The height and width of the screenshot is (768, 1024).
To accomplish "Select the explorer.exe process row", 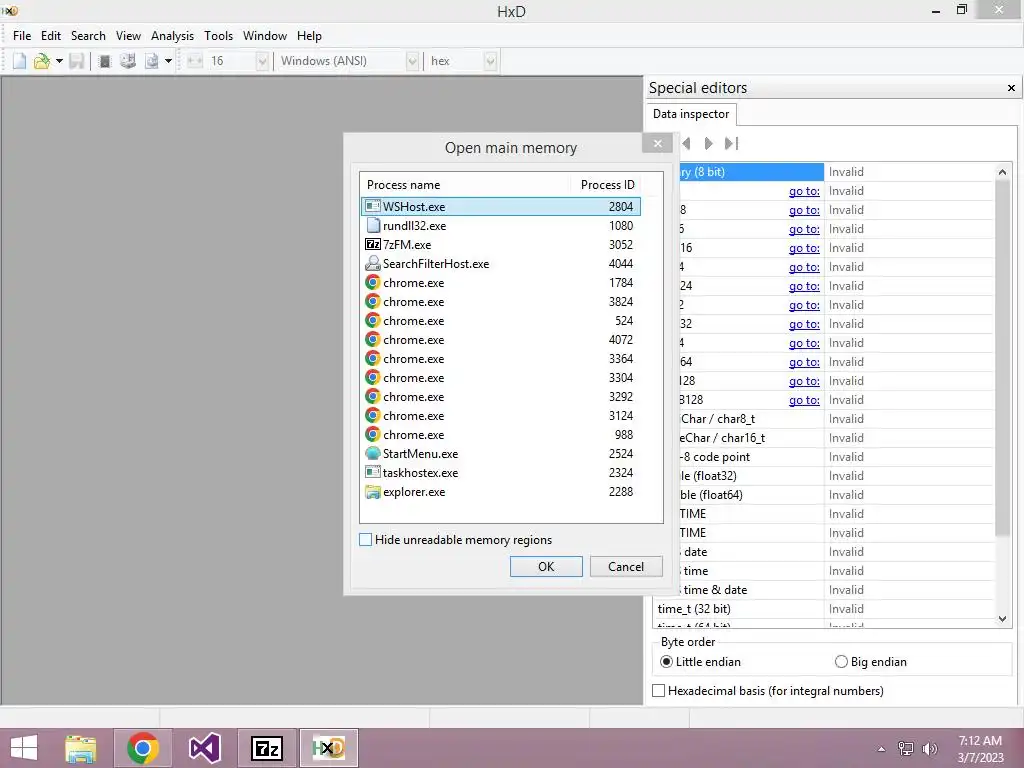I will pyautogui.click(x=501, y=491).
